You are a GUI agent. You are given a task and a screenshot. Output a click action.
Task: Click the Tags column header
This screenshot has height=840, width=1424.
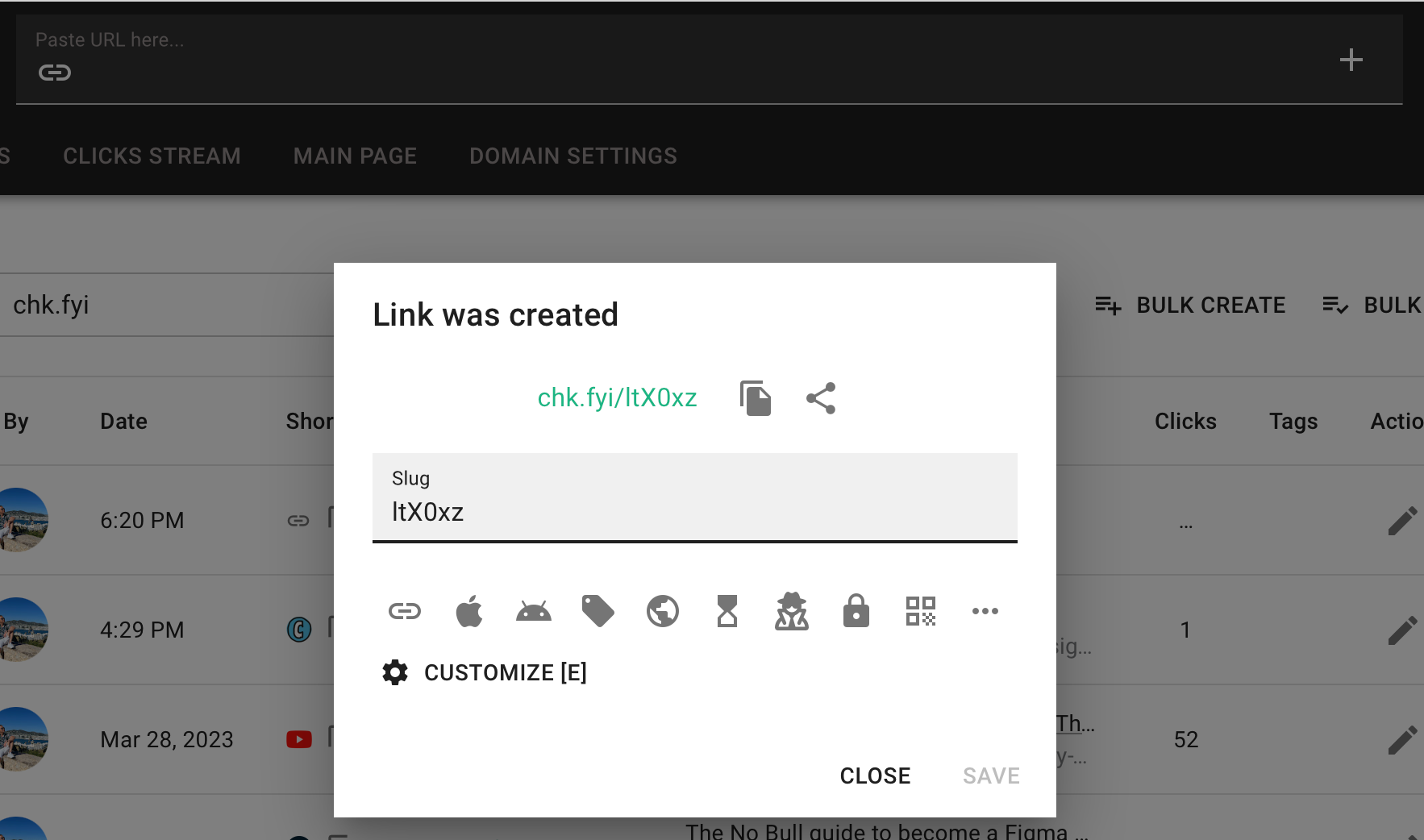point(1293,421)
